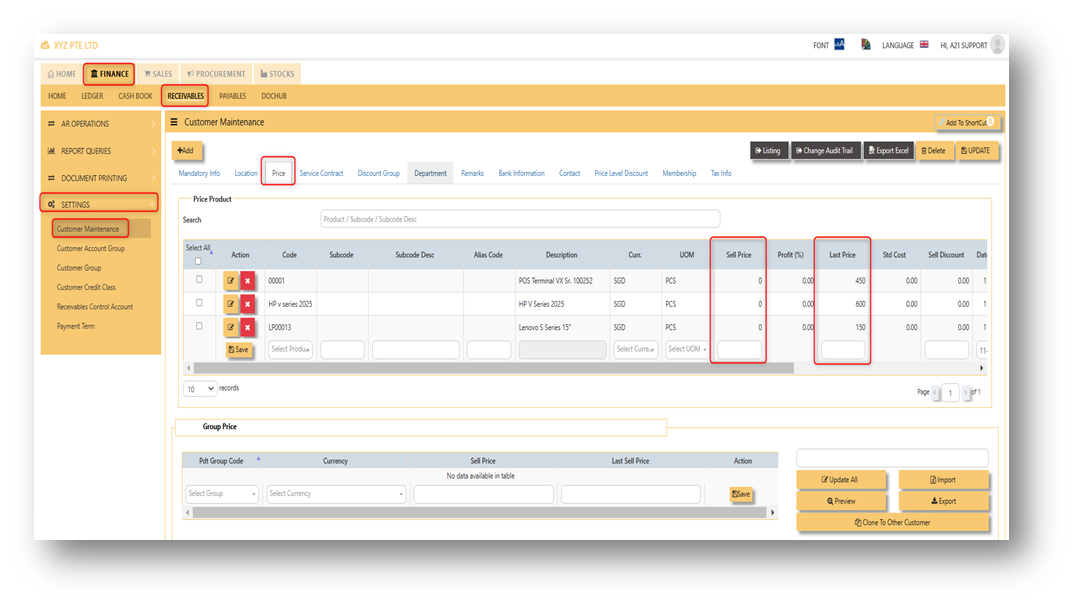Check the checkbox for LP00013 row
This screenshot has width=1075, height=606.
point(199,326)
